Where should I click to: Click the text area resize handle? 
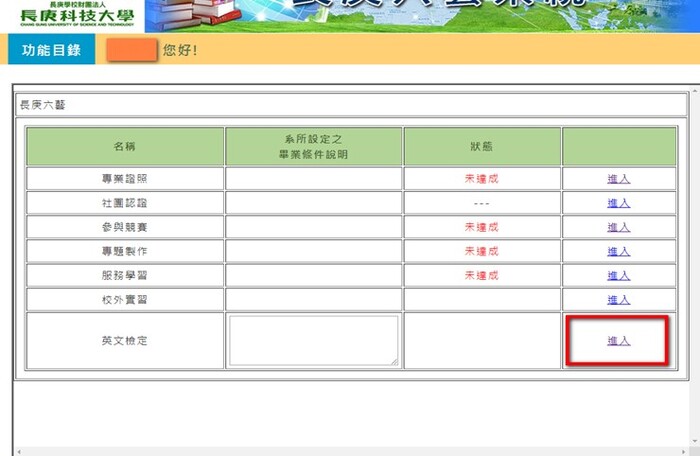394,361
